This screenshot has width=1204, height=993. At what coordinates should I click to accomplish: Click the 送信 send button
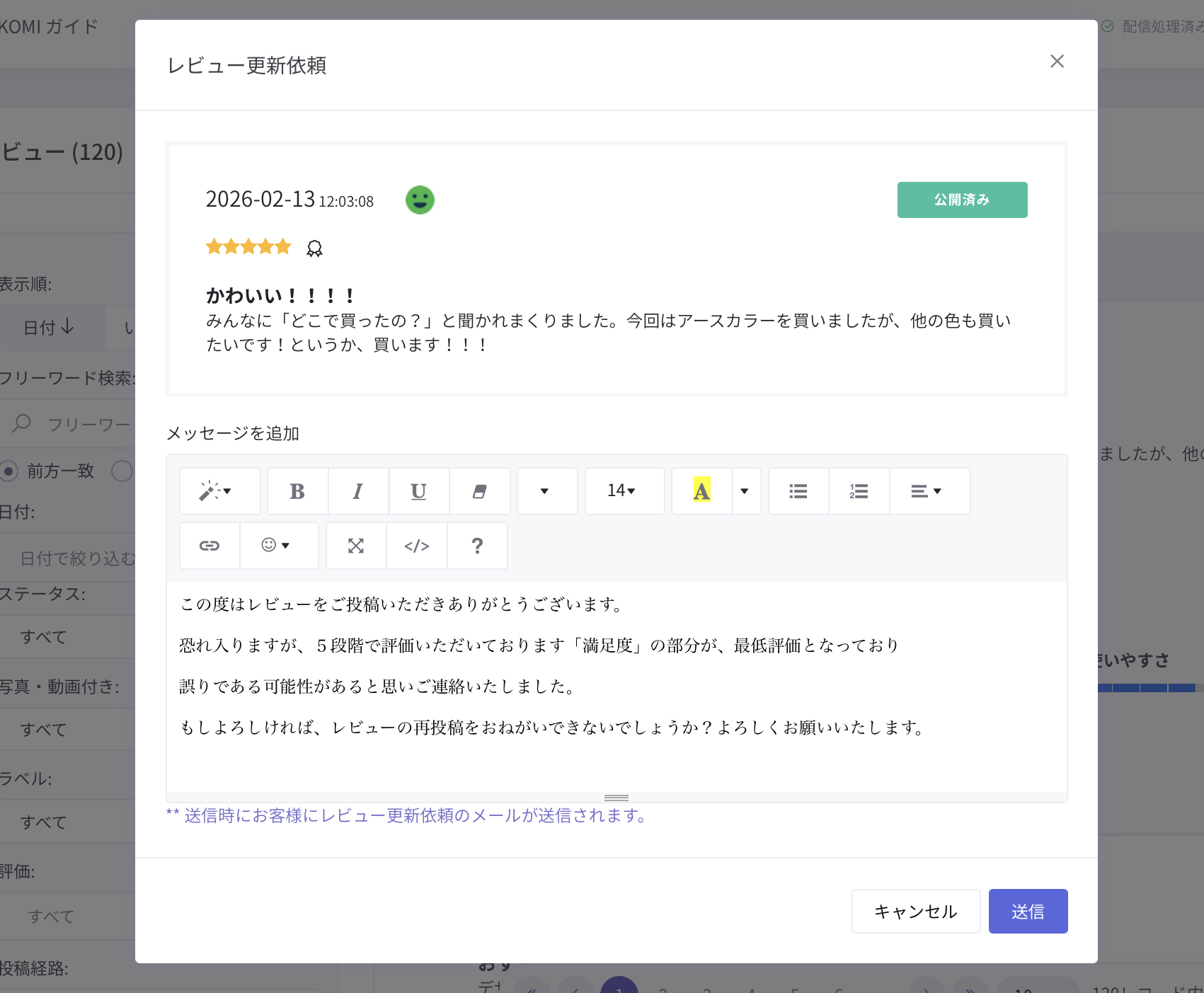(x=1028, y=912)
